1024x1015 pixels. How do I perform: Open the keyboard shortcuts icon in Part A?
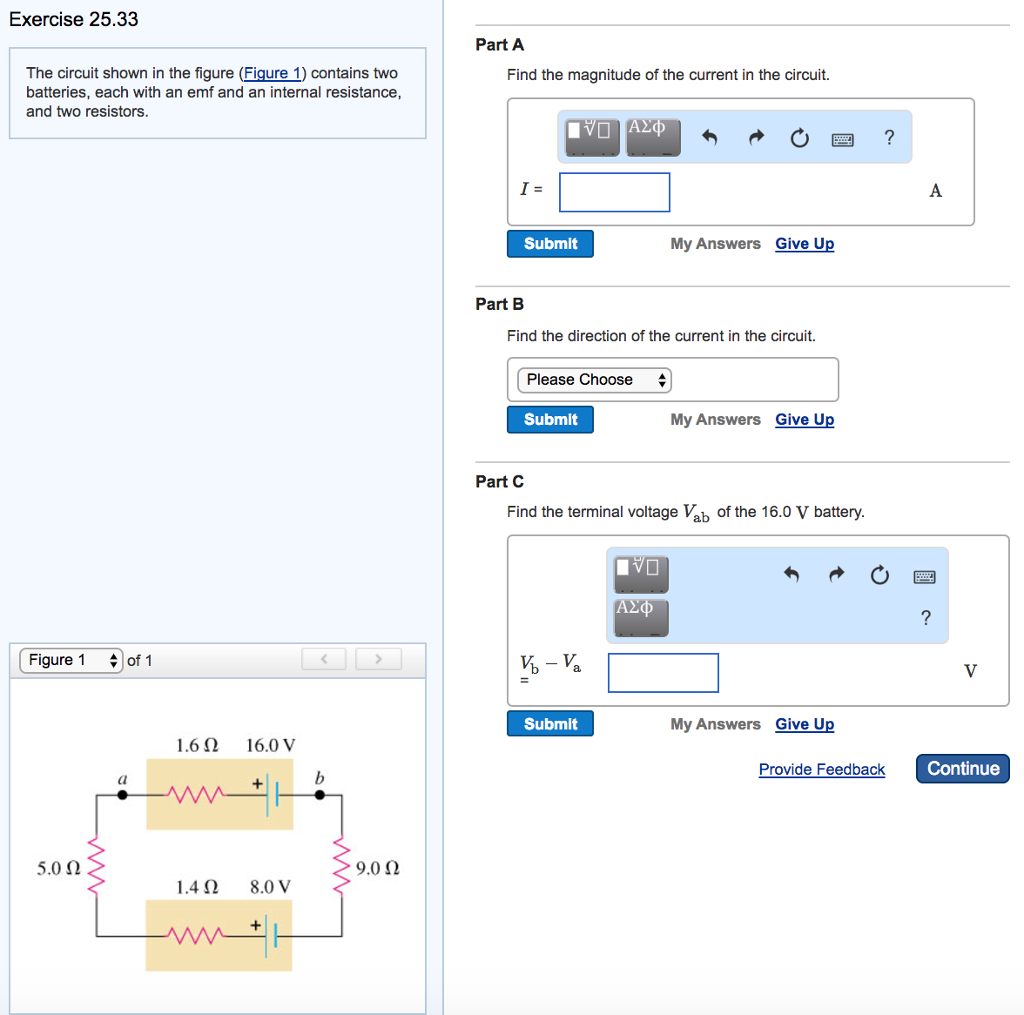coord(842,139)
